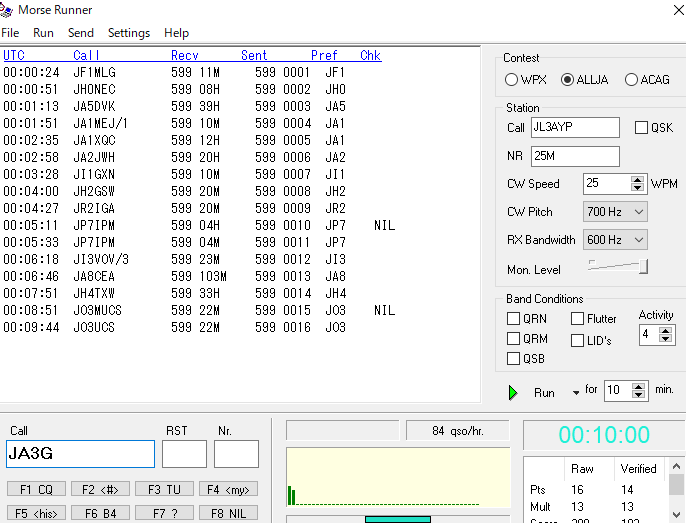
Task: Open the Run menu in menu bar
Action: point(43,33)
